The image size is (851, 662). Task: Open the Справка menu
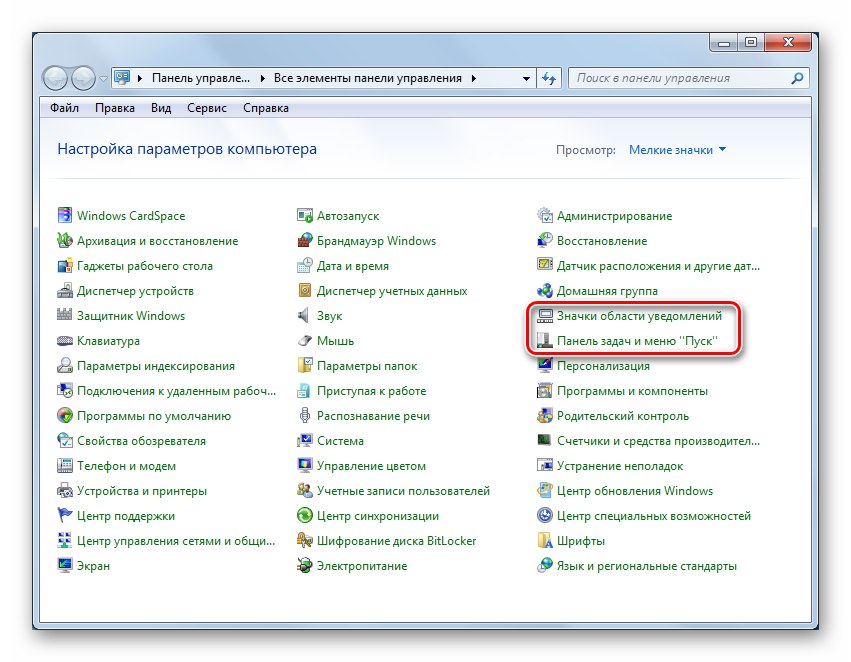click(x=266, y=108)
